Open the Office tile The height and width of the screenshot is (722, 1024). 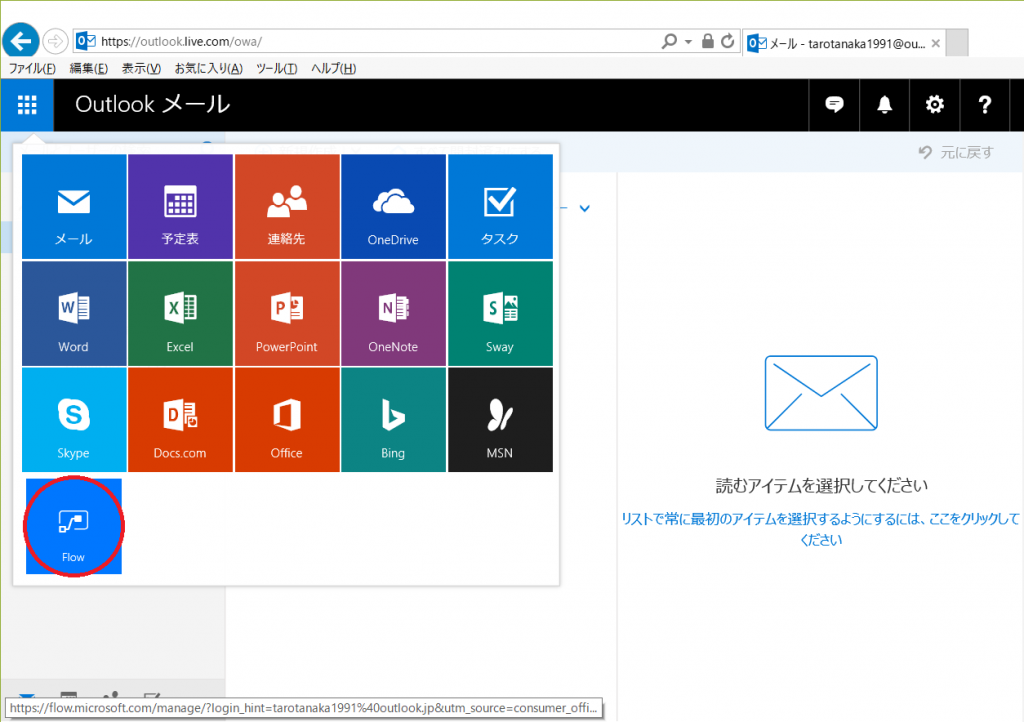(287, 420)
